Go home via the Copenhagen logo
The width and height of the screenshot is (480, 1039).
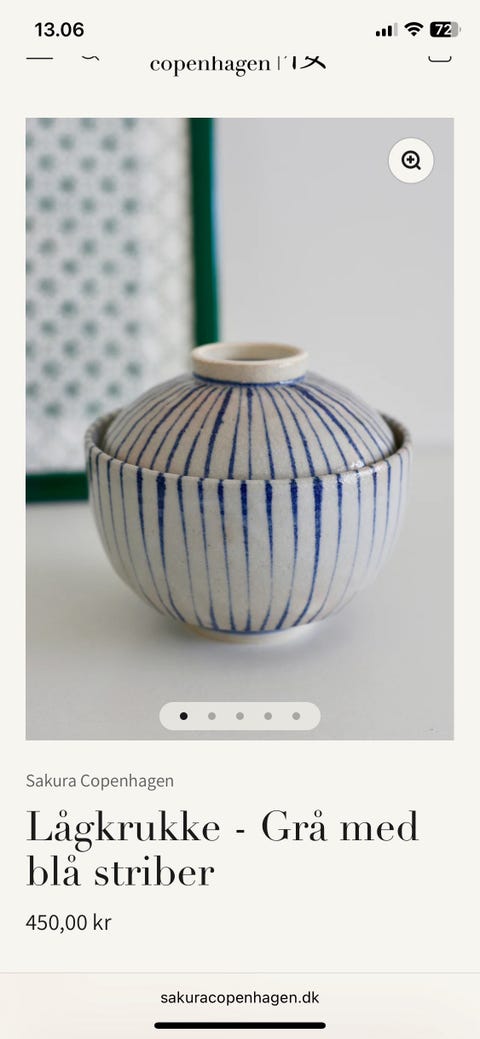[x=237, y=64]
